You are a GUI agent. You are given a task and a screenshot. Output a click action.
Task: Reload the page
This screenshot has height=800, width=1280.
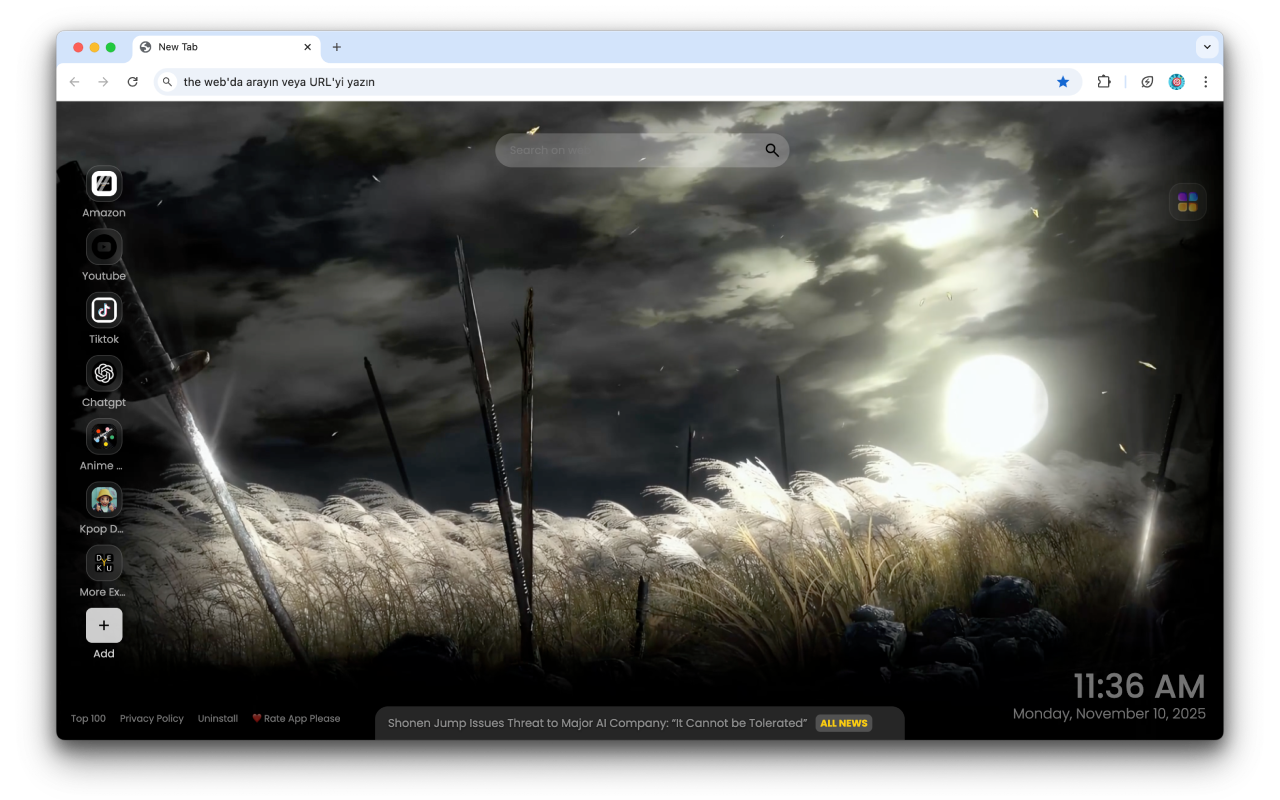tap(132, 82)
